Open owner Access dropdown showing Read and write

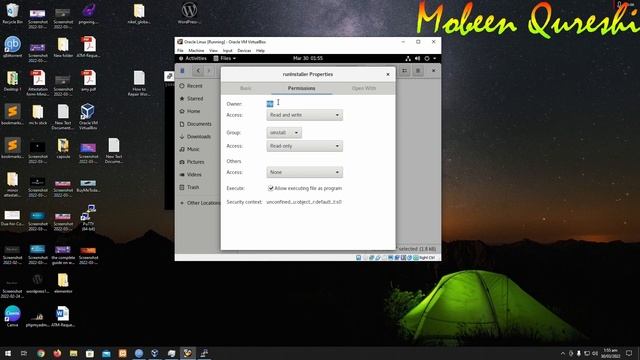[304, 115]
